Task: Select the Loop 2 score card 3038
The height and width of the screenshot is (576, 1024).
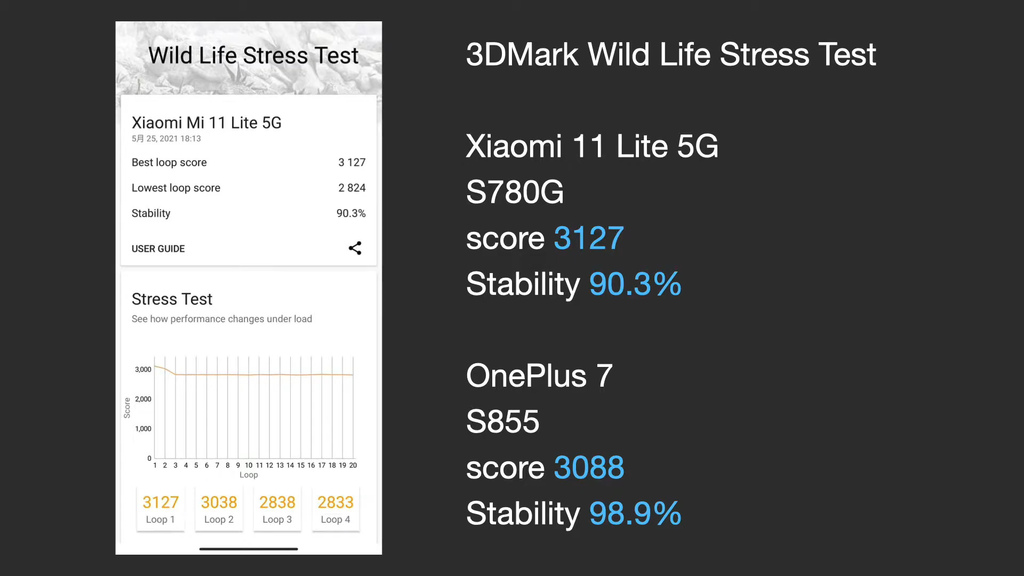Action: coord(219,509)
